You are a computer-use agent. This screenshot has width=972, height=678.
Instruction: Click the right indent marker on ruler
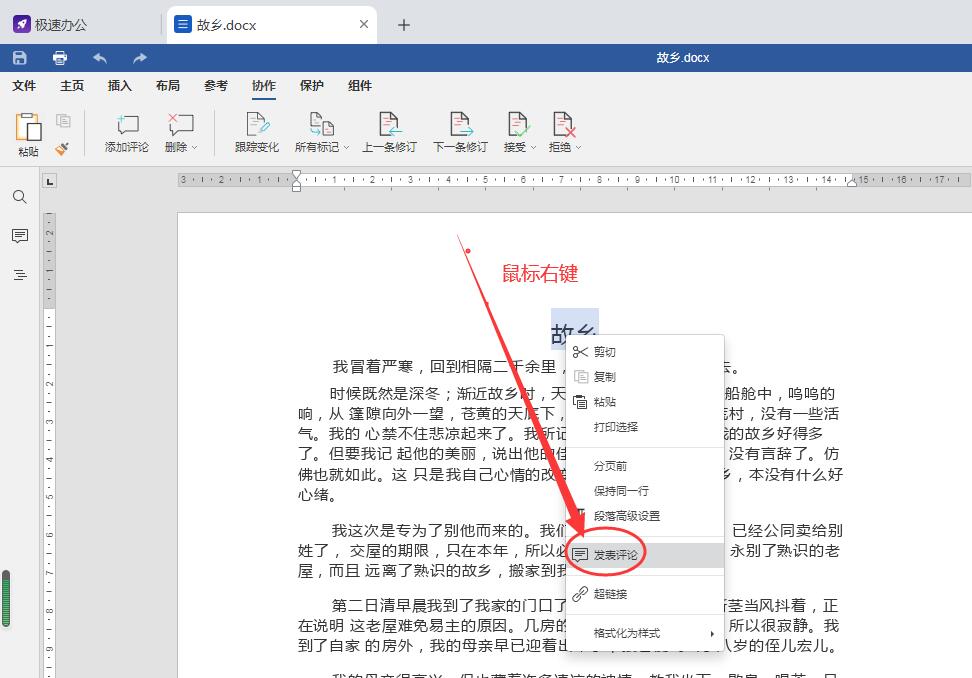(852, 182)
